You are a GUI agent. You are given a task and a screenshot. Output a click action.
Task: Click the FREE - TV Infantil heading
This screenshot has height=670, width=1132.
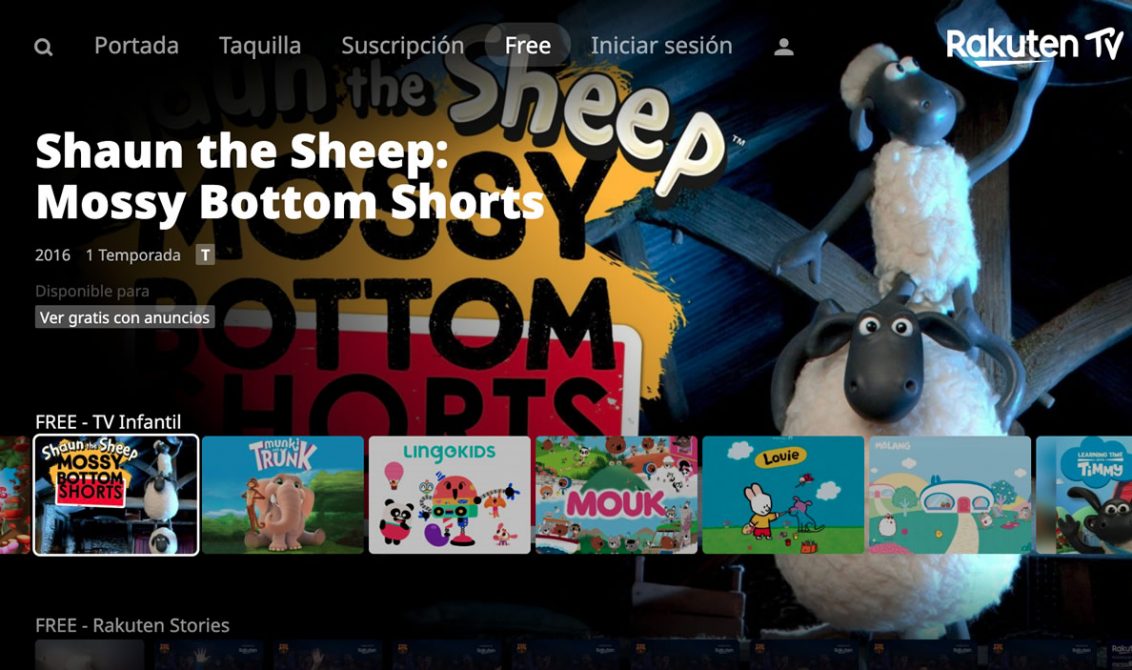coord(108,422)
